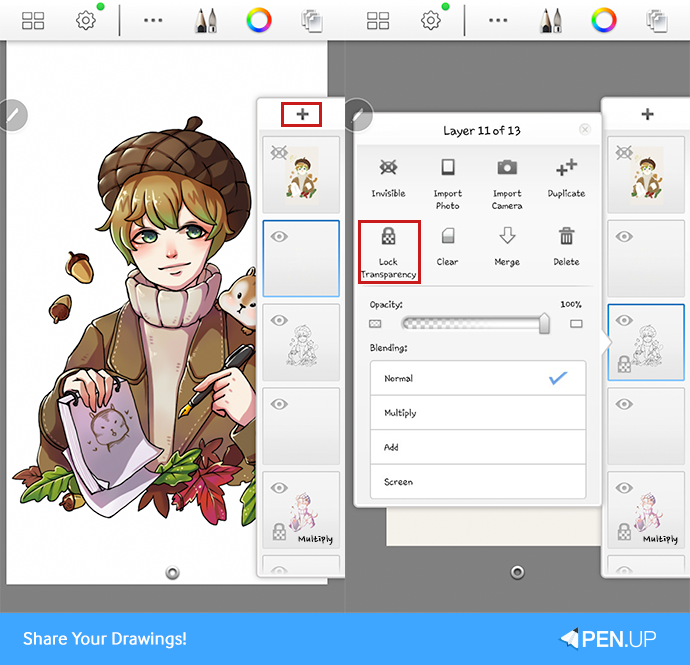Open three-dots menu in right screenshot
This screenshot has height=665, width=690.
click(498, 20)
